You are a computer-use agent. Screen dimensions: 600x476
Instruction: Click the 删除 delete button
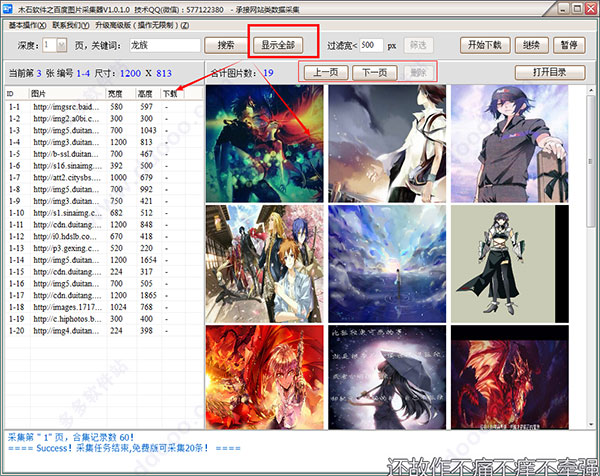418,72
